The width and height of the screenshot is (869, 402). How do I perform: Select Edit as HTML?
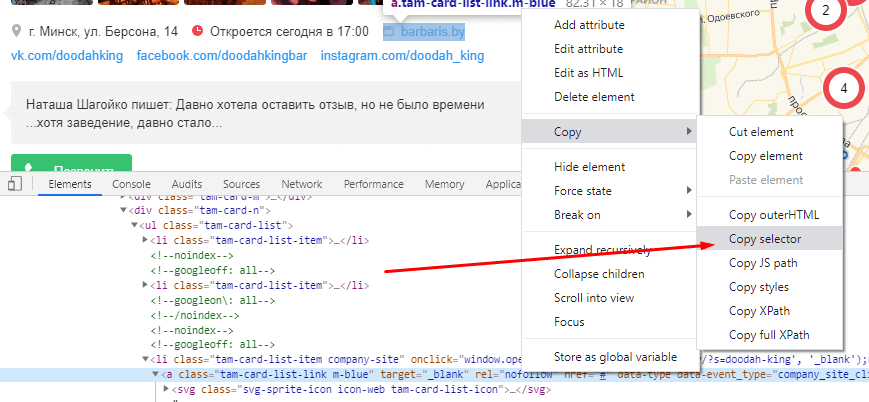tap(611, 73)
